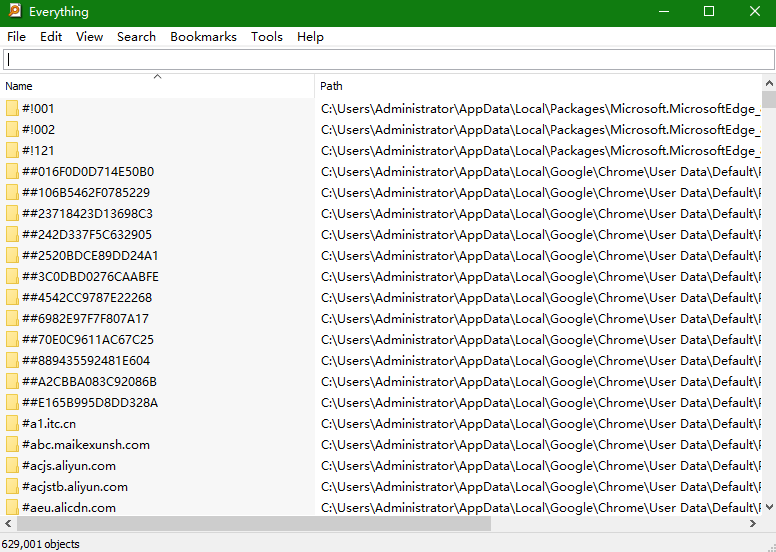The height and width of the screenshot is (552, 776).
Task: Select folder icon of ##6982E97F7F807A17
Action: 12,319
